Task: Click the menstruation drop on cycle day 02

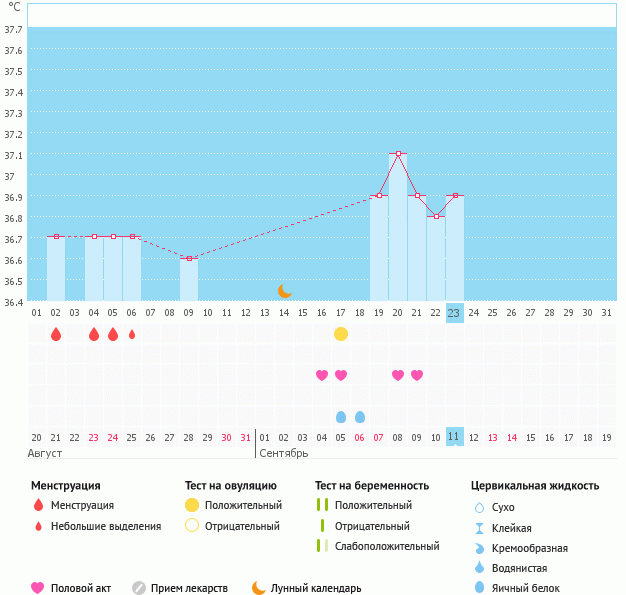Action: pos(56,334)
